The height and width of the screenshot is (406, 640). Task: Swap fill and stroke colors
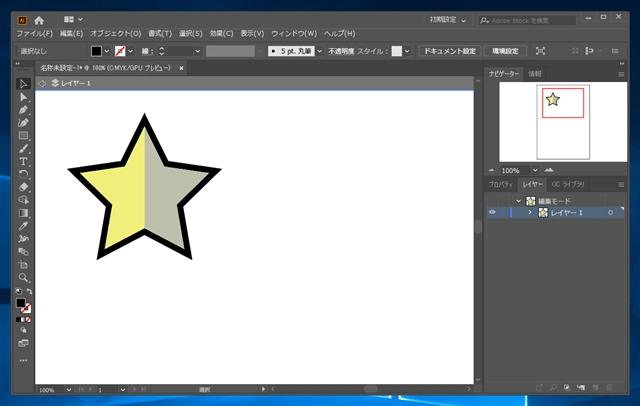pyautogui.click(x=29, y=291)
